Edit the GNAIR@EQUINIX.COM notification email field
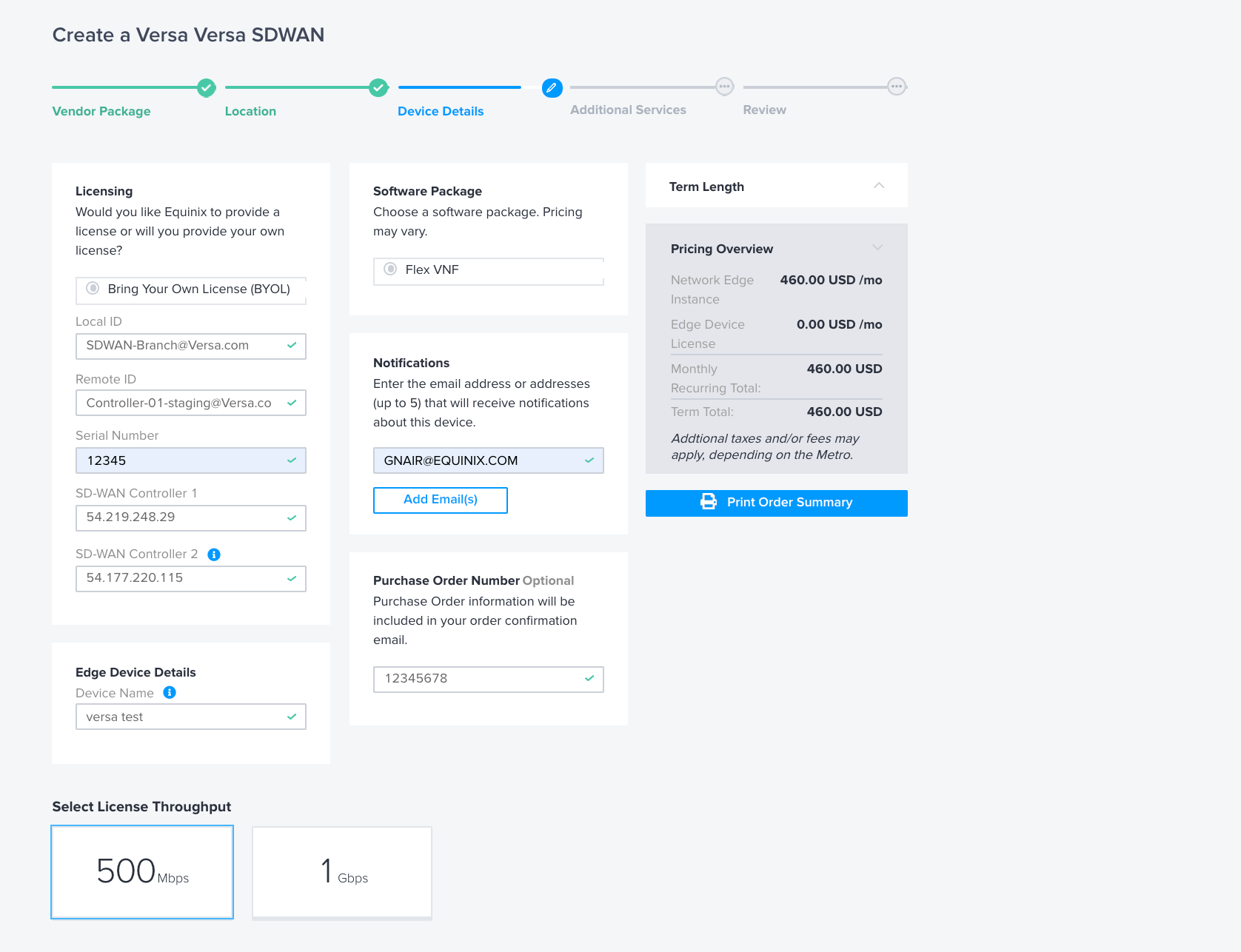Screen dimensions: 1241x952 pyautogui.click(x=489, y=460)
